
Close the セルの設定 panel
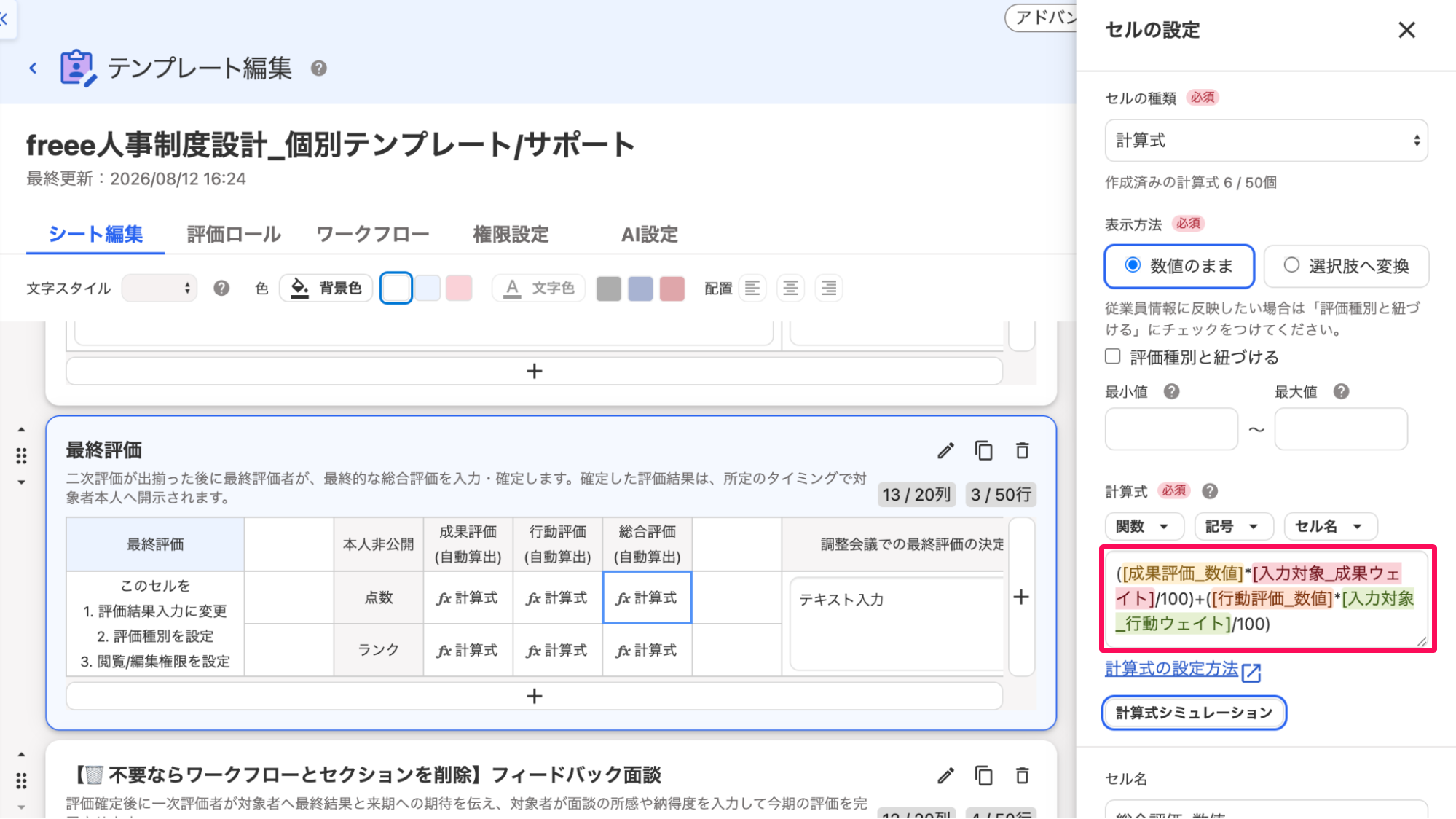click(x=1406, y=30)
